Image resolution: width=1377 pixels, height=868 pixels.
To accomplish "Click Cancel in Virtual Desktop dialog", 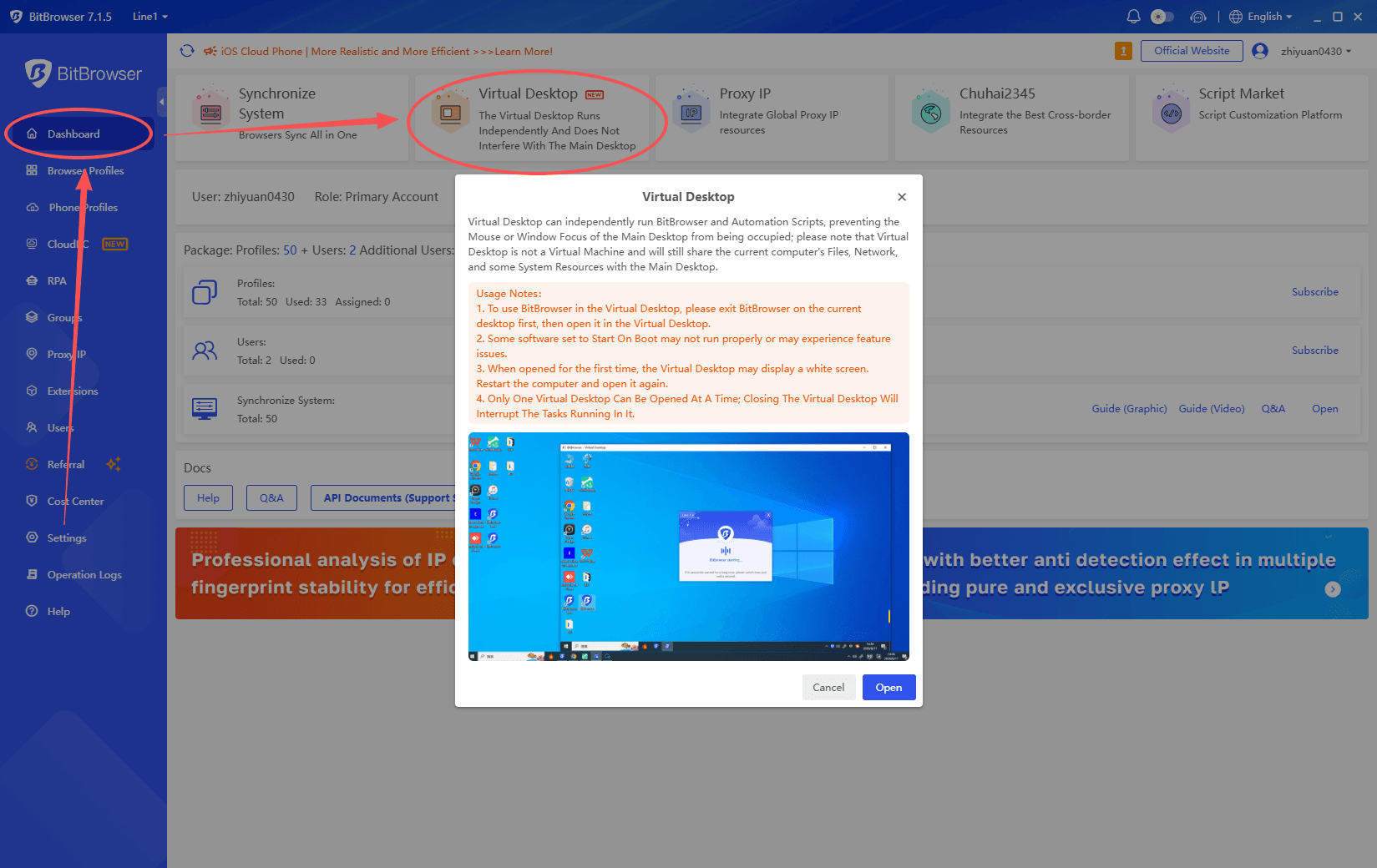I will [x=828, y=688].
